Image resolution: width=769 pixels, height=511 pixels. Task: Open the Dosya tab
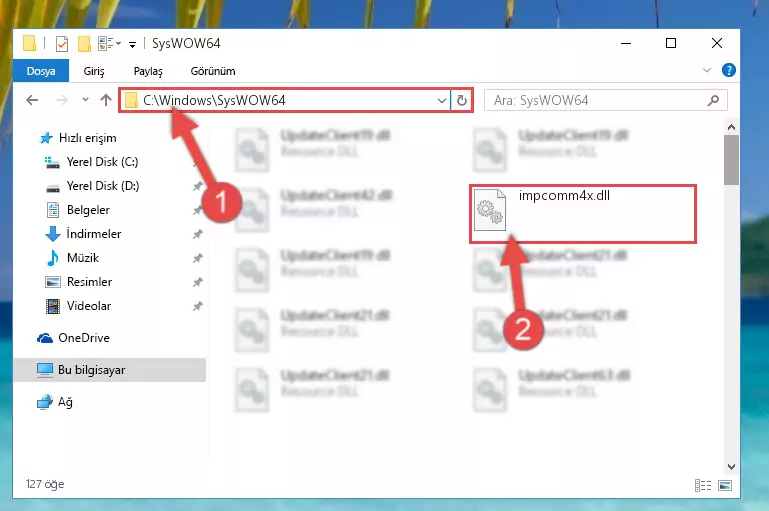click(x=41, y=71)
